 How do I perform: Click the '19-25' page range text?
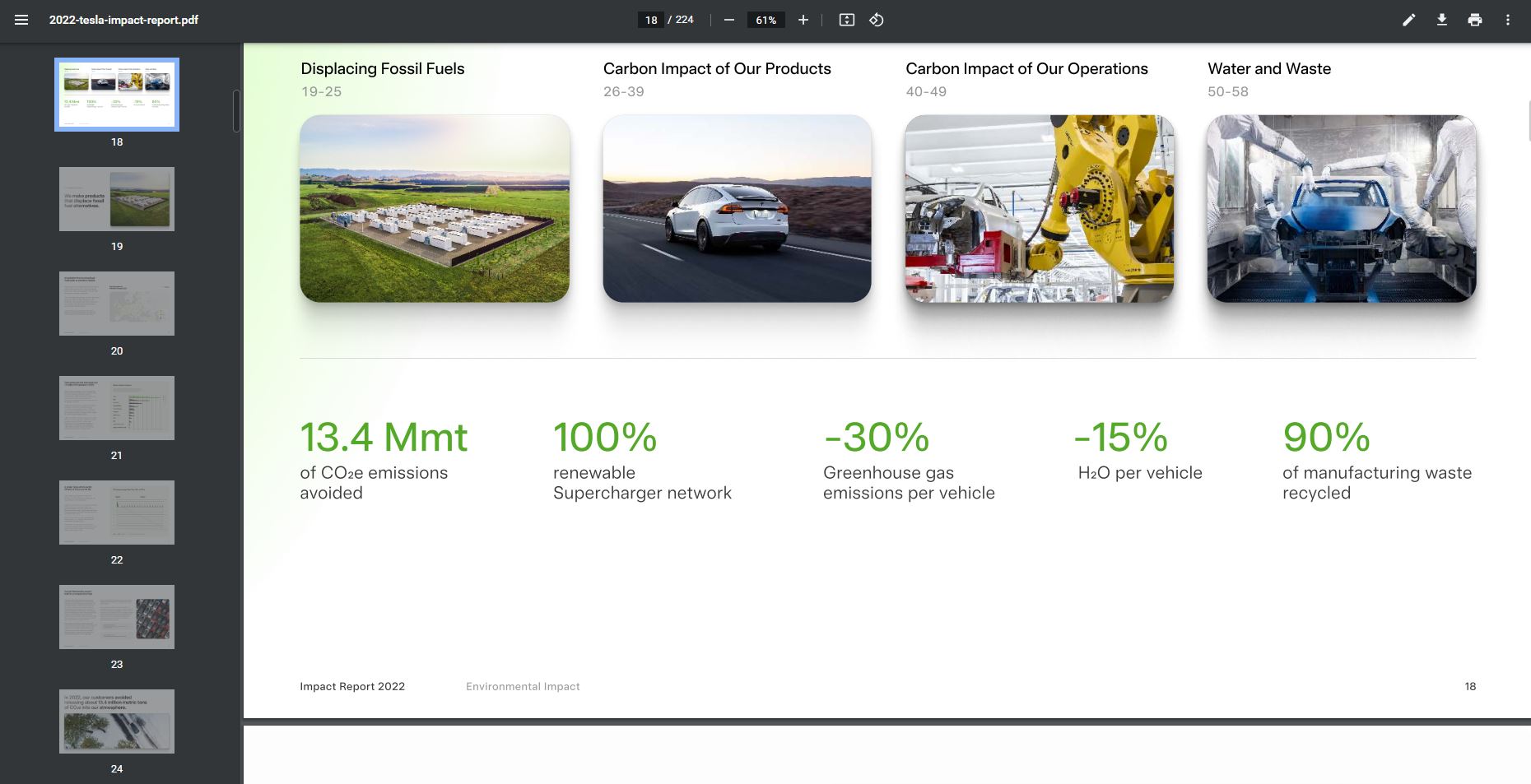321,91
